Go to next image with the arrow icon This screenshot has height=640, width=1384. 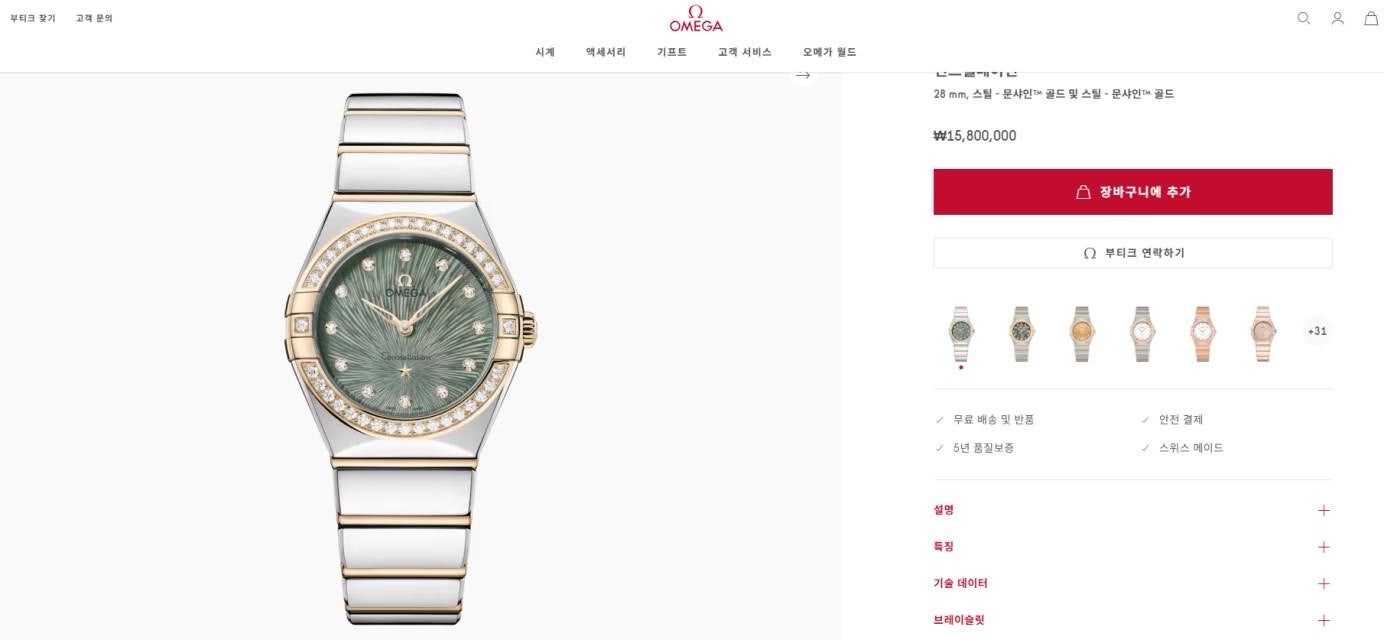click(802, 75)
